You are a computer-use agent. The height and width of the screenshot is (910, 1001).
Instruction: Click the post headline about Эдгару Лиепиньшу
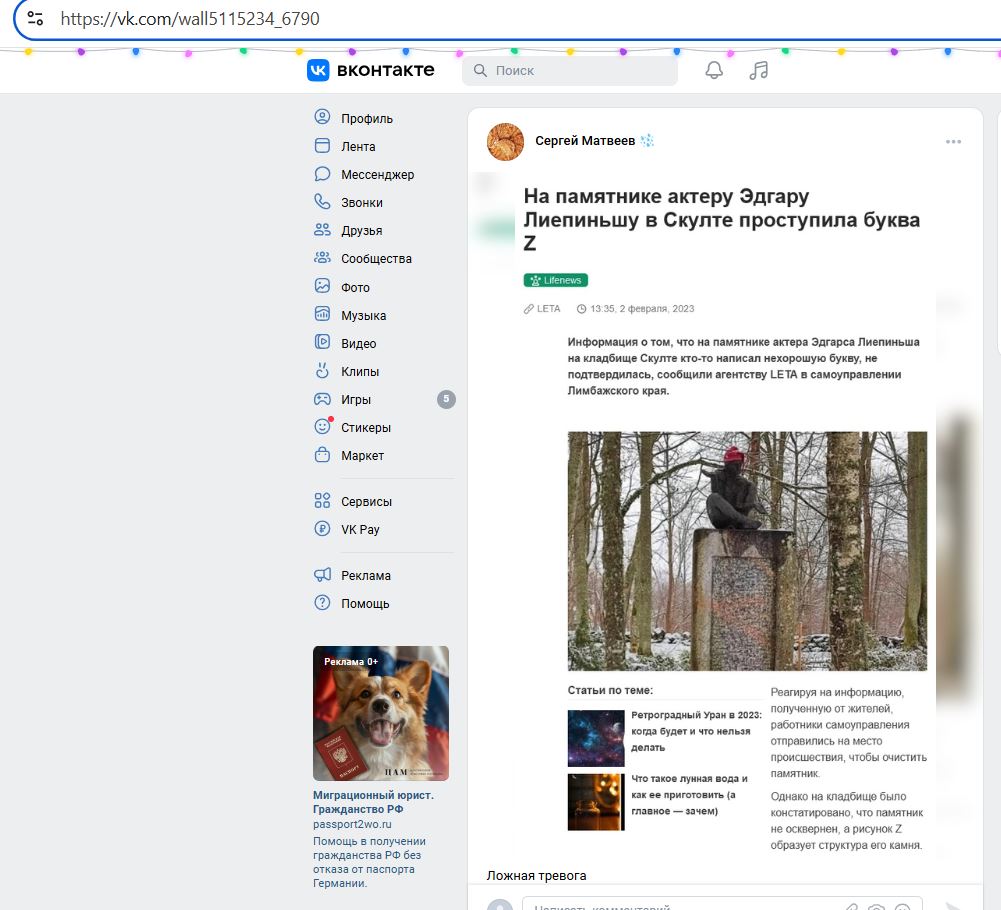721,220
